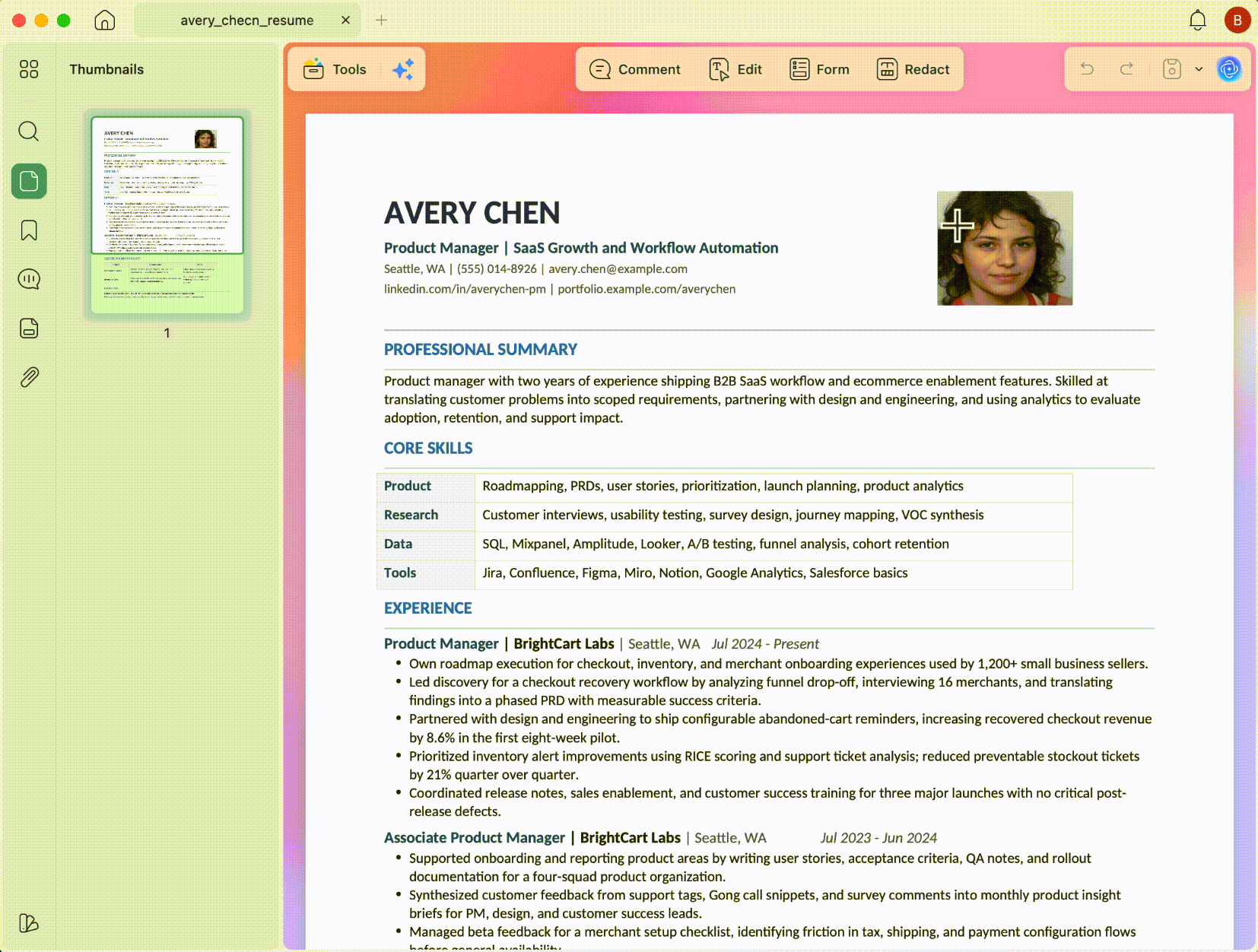Open the Tools menu button
This screenshot has width=1258, height=952.
coord(335,69)
